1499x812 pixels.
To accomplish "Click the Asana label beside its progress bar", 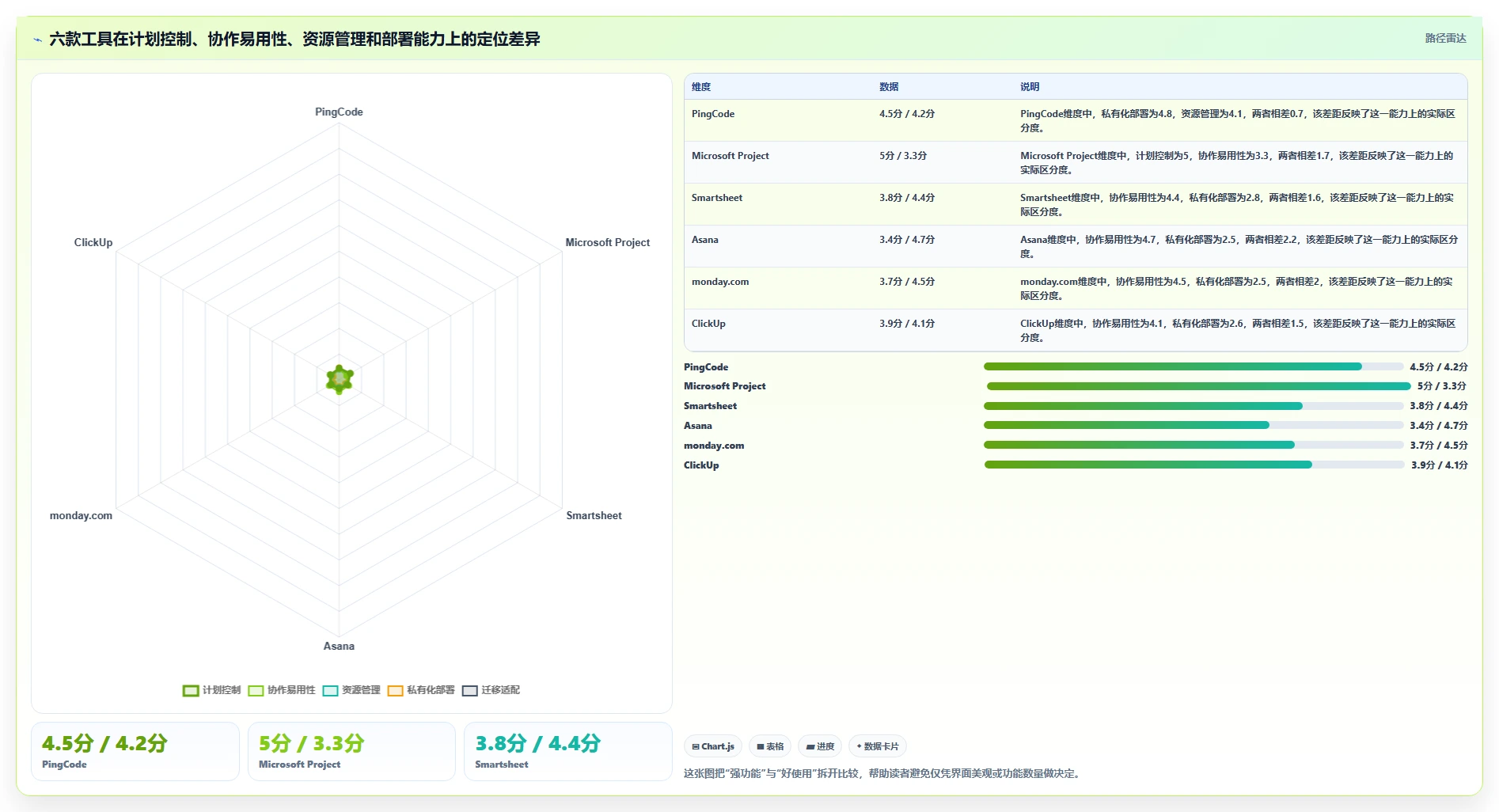I will point(698,426).
